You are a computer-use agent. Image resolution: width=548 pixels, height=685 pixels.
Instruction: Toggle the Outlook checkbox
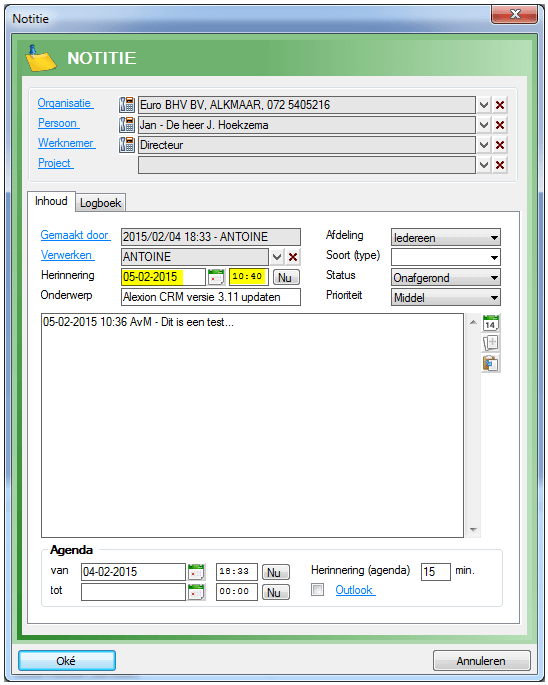click(318, 590)
